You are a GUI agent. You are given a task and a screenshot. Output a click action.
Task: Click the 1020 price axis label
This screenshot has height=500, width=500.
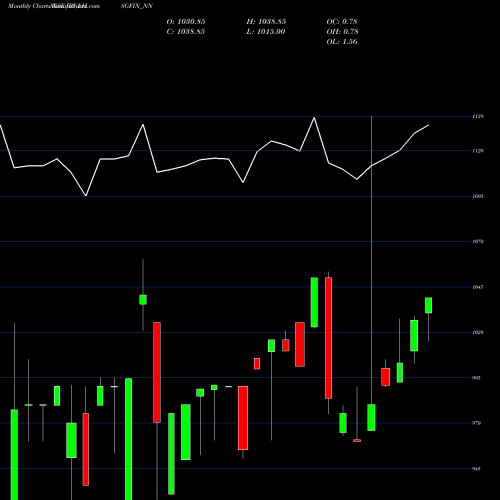coord(478,332)
